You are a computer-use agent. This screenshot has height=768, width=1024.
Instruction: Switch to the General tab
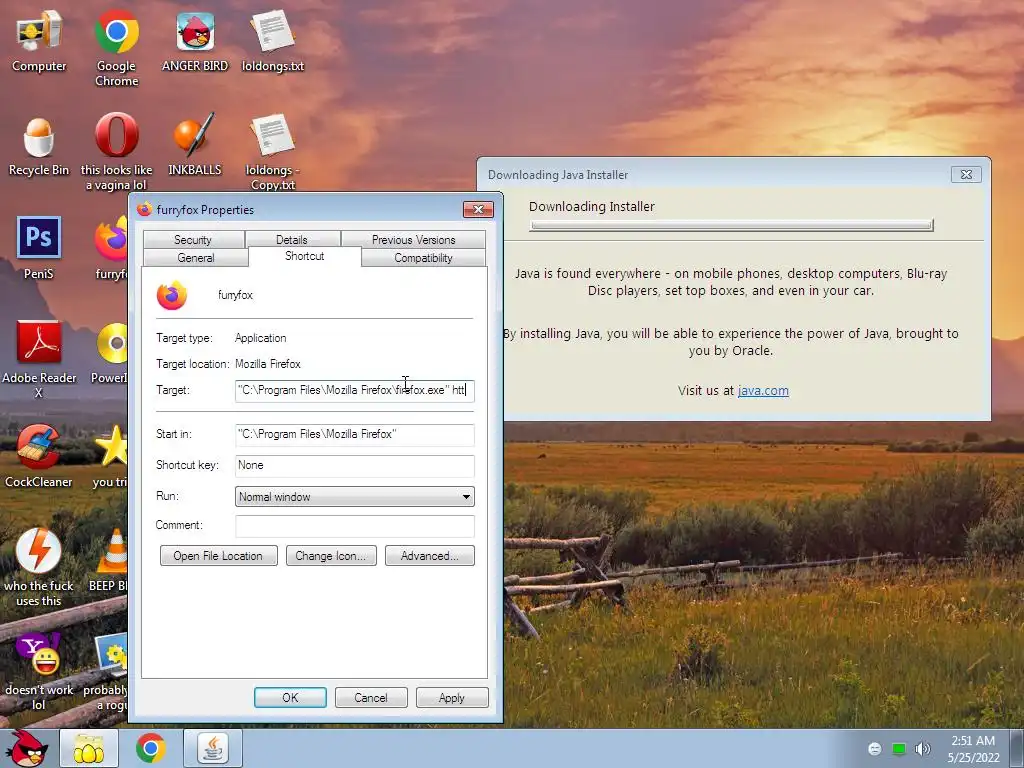click(x=196, y=258)
